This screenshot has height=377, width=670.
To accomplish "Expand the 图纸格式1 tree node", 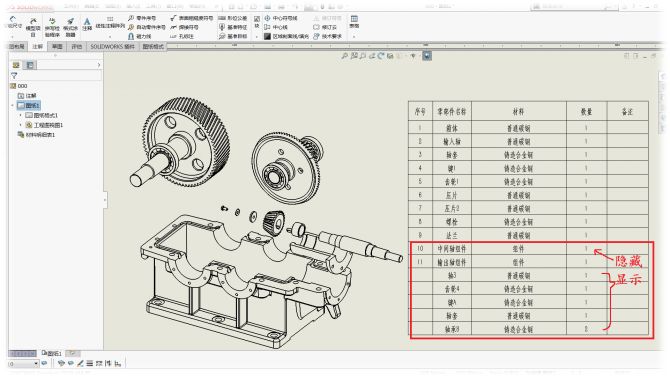I will click(x=21, y=115).
